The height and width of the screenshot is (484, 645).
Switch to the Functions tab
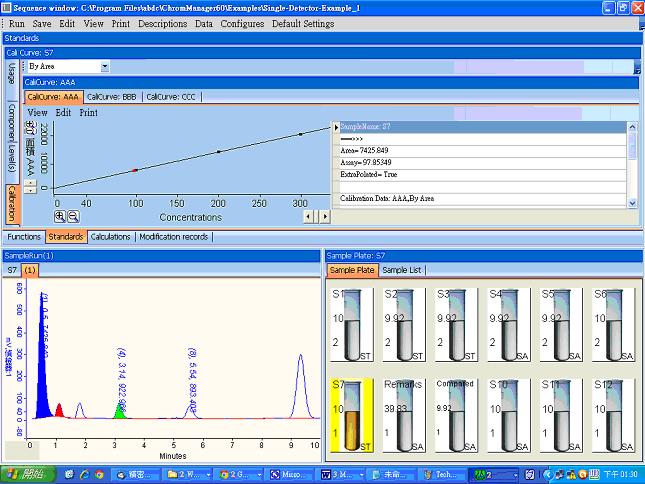click(x=24, y=237)
